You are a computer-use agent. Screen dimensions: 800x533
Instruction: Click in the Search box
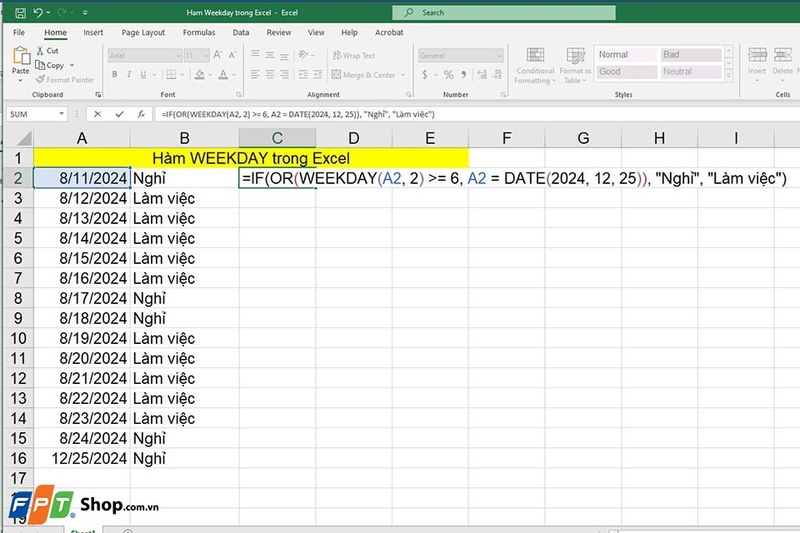504,13
